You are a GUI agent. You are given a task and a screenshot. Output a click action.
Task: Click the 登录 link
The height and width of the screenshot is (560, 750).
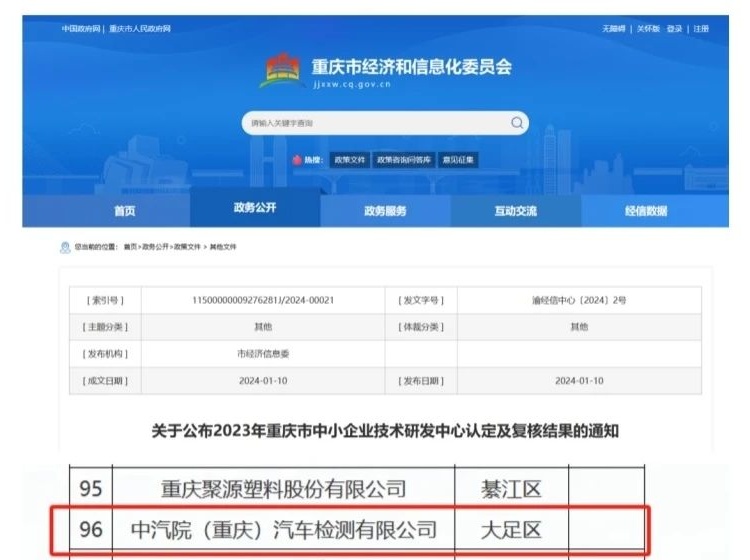[674, 29]
